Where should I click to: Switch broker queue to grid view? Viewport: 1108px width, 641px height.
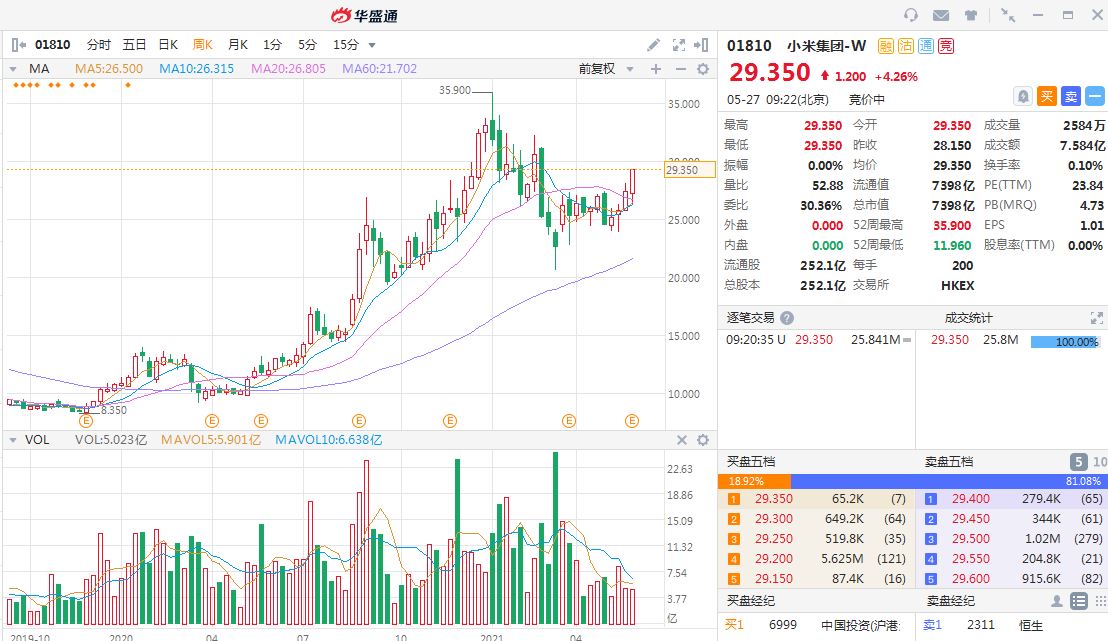[1098, 601]
